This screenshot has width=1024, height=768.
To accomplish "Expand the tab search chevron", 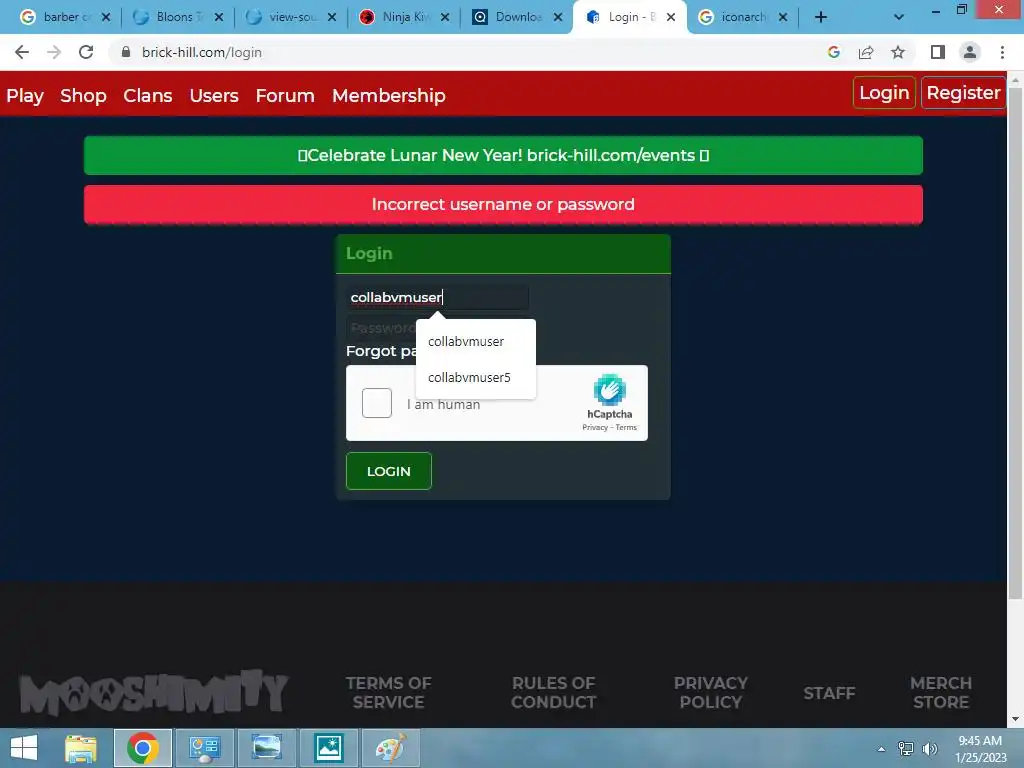I will point(899,17).
